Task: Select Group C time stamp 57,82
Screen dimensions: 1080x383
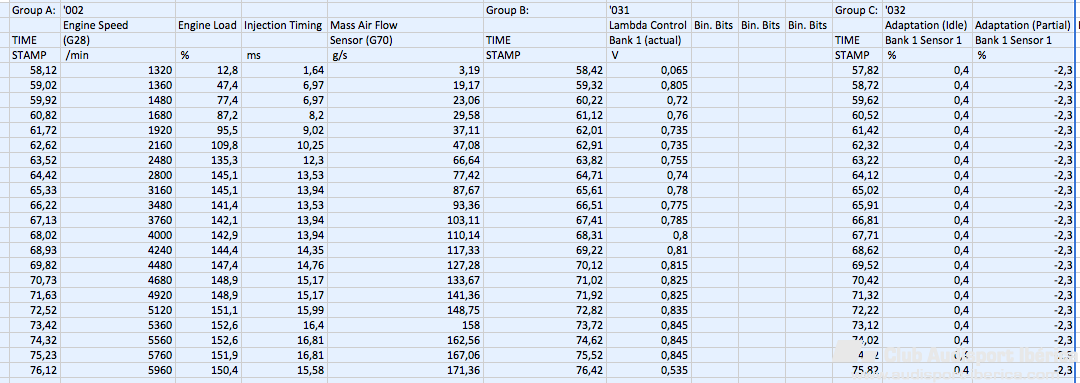Action: click(x=857, y=70)
